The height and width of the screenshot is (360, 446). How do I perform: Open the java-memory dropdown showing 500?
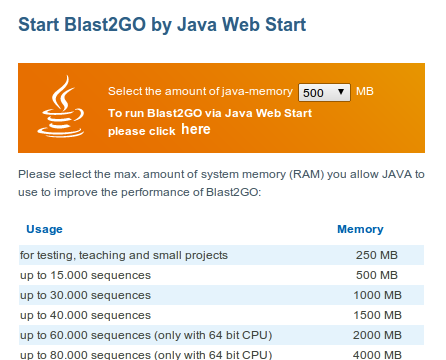324,92
